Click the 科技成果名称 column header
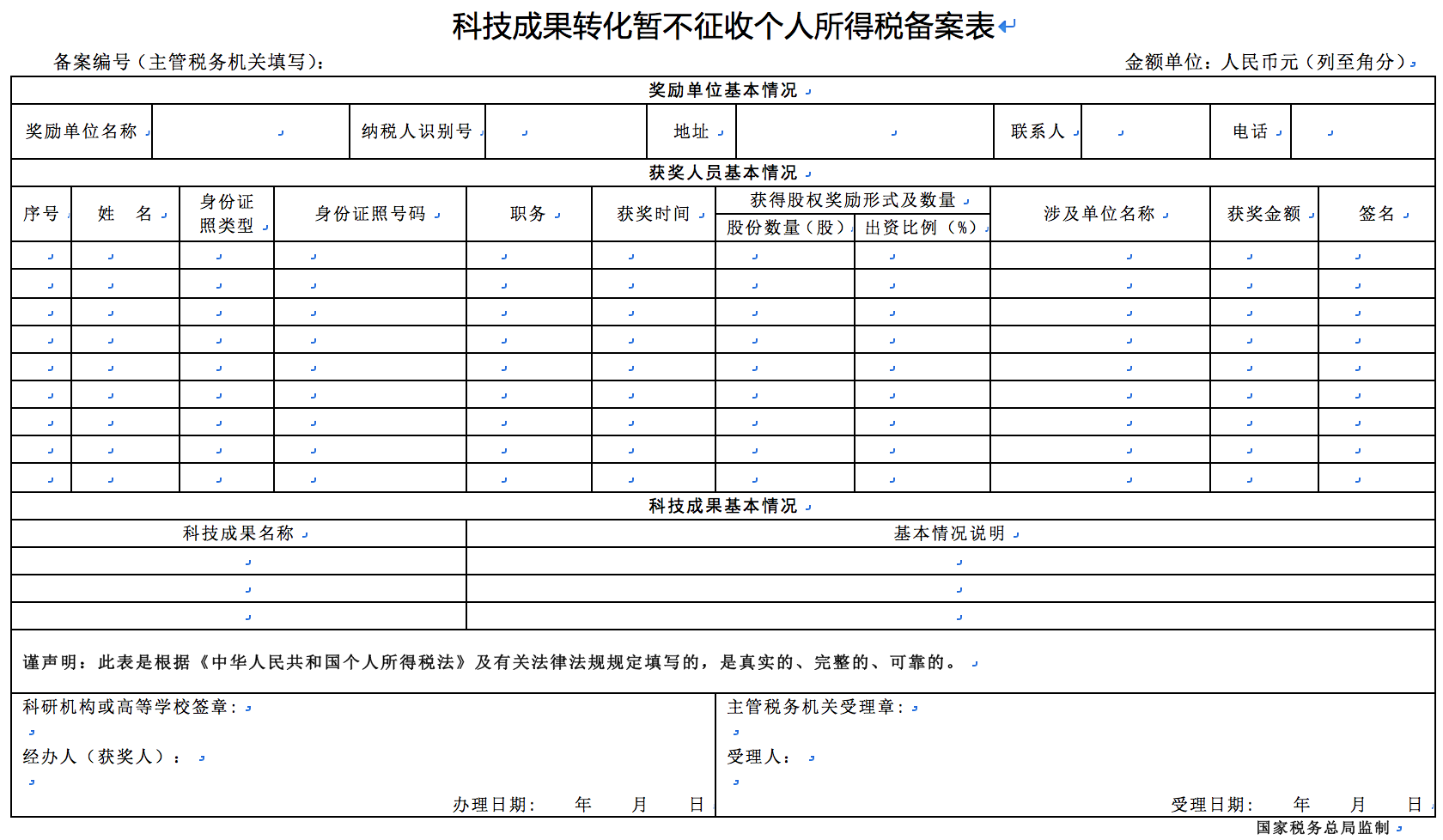Viewport: 1443px width, 840px height. coord(239,533)
